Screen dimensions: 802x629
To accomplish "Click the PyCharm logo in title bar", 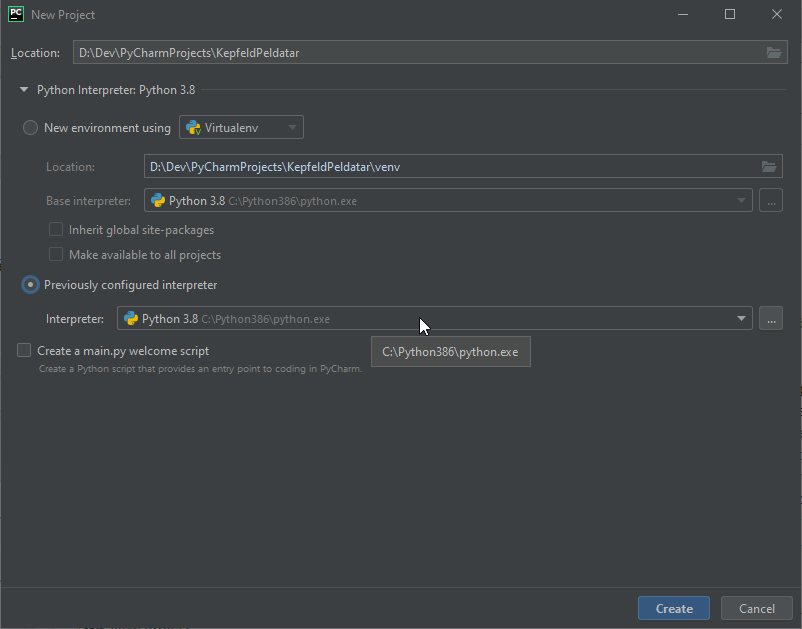I will click(x=16, y=14).
